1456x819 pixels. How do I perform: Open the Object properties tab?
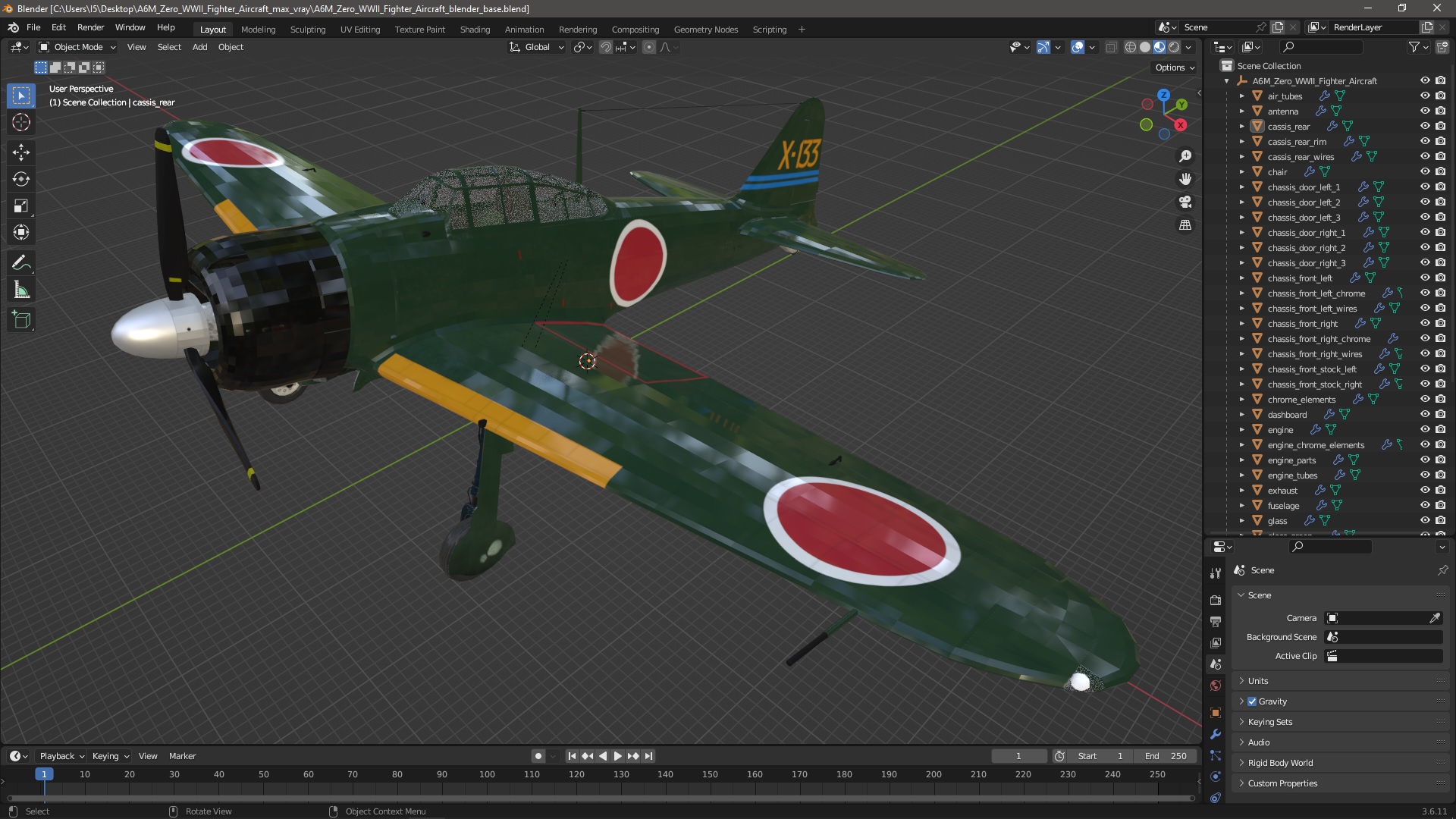click(x=1216, y=713)
